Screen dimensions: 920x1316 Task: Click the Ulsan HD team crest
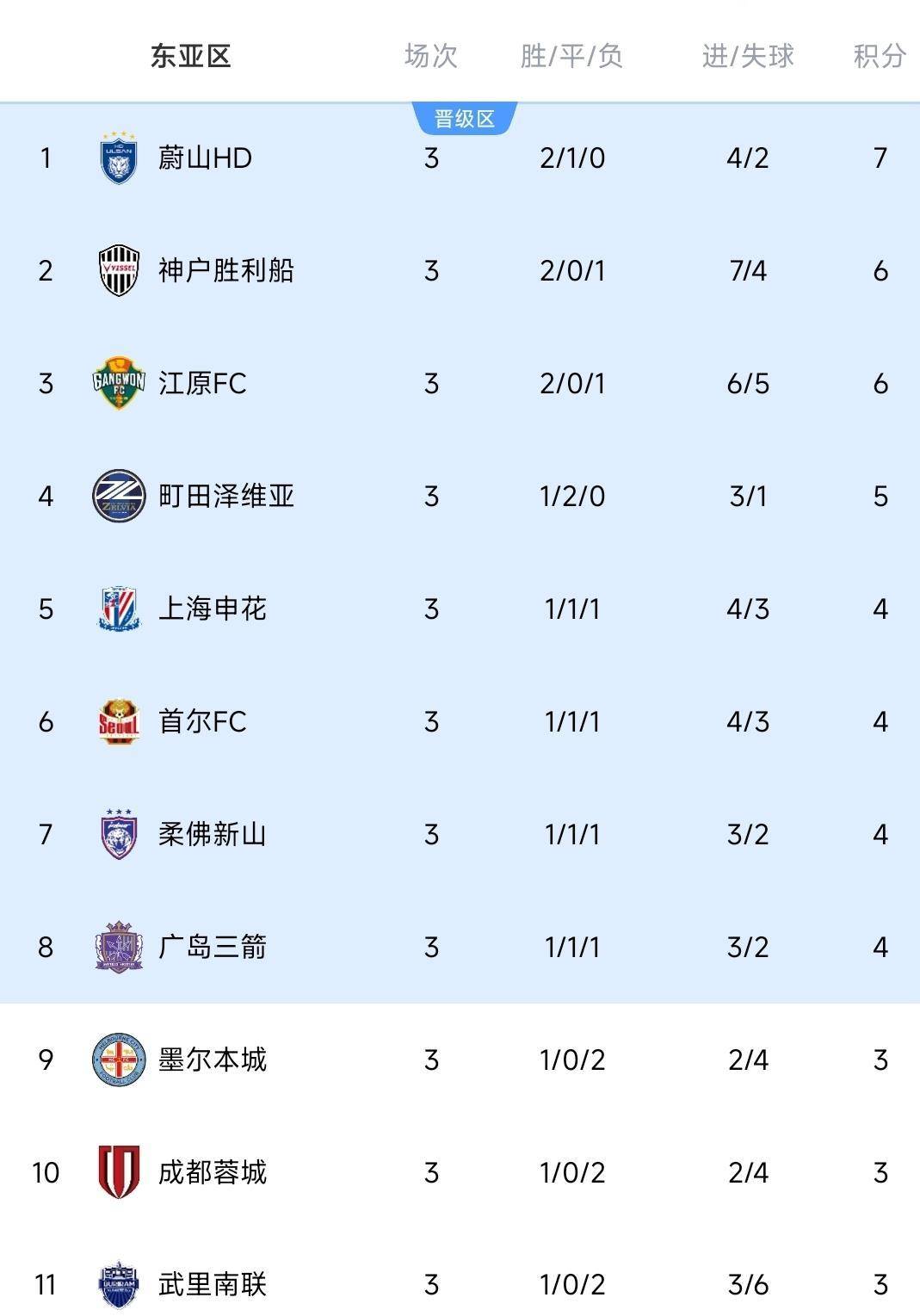click(x=119, y=158)
